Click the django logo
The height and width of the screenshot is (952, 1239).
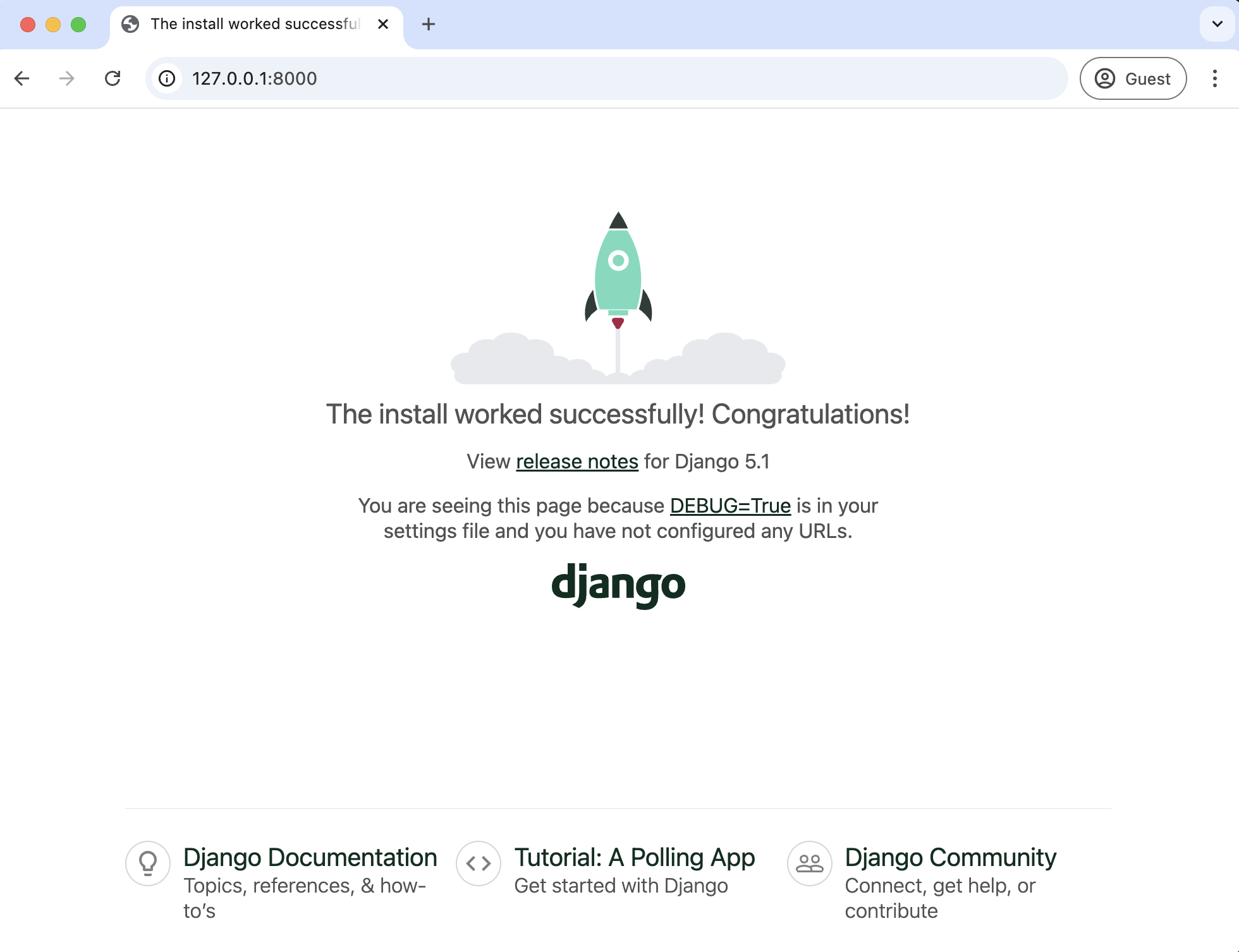click(618, 585)
